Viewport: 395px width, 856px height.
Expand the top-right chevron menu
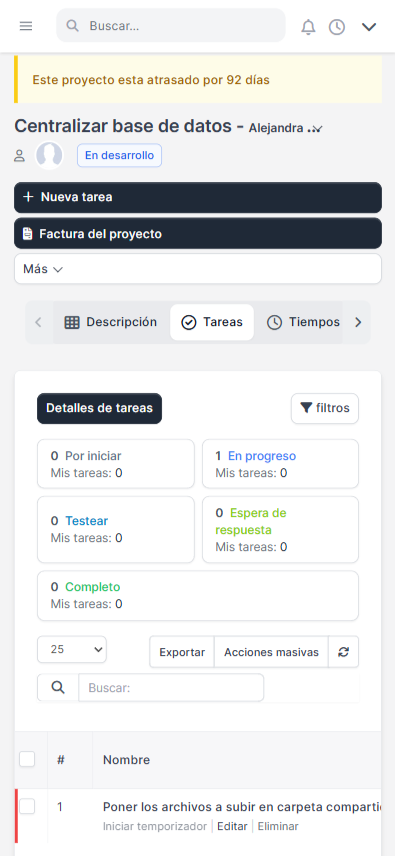click(369, 26)
